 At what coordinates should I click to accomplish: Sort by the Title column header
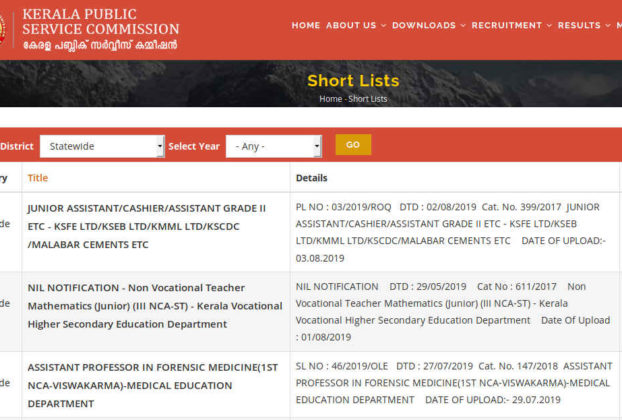pos(38,178)
